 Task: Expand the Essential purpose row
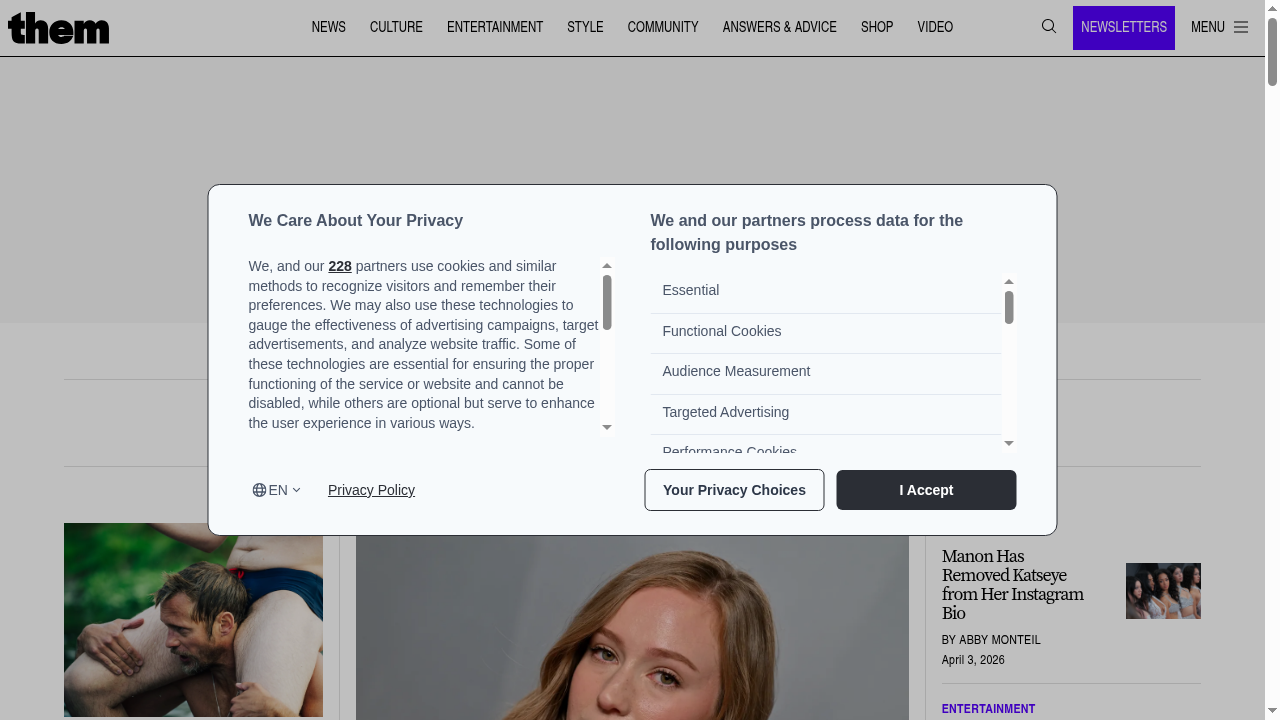(825, 290)
